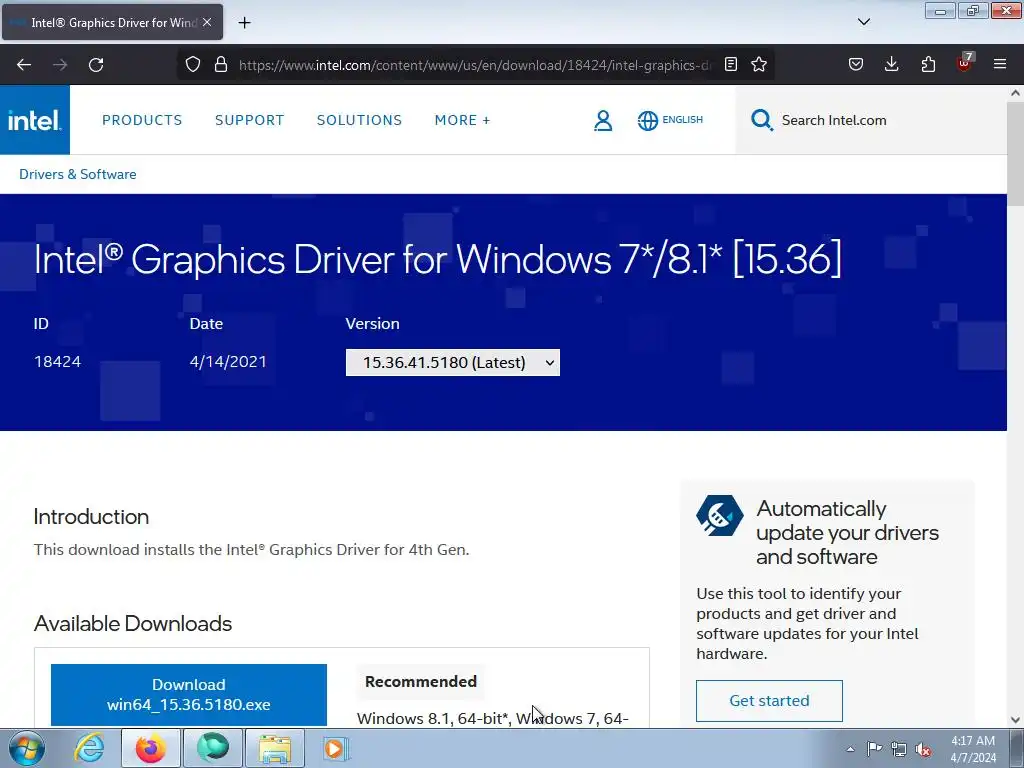Screen dimensions: 1024x768
Task: Open the network tray icon
Action: tap(899, 749)
